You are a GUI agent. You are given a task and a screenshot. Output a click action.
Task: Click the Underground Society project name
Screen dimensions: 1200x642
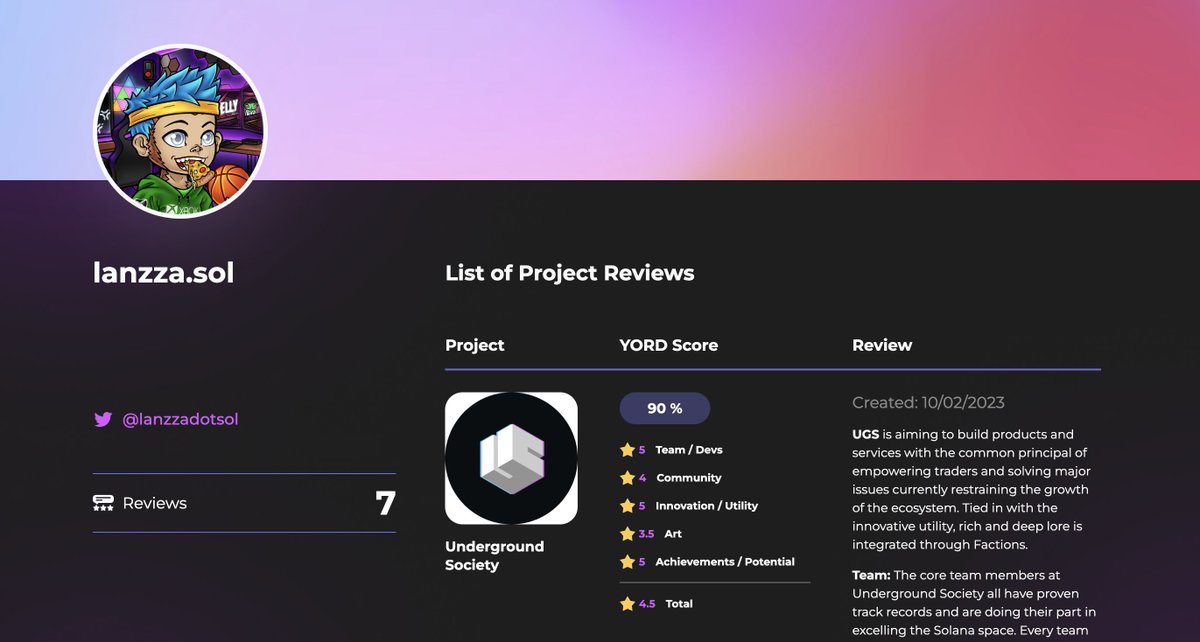point(494,555)
